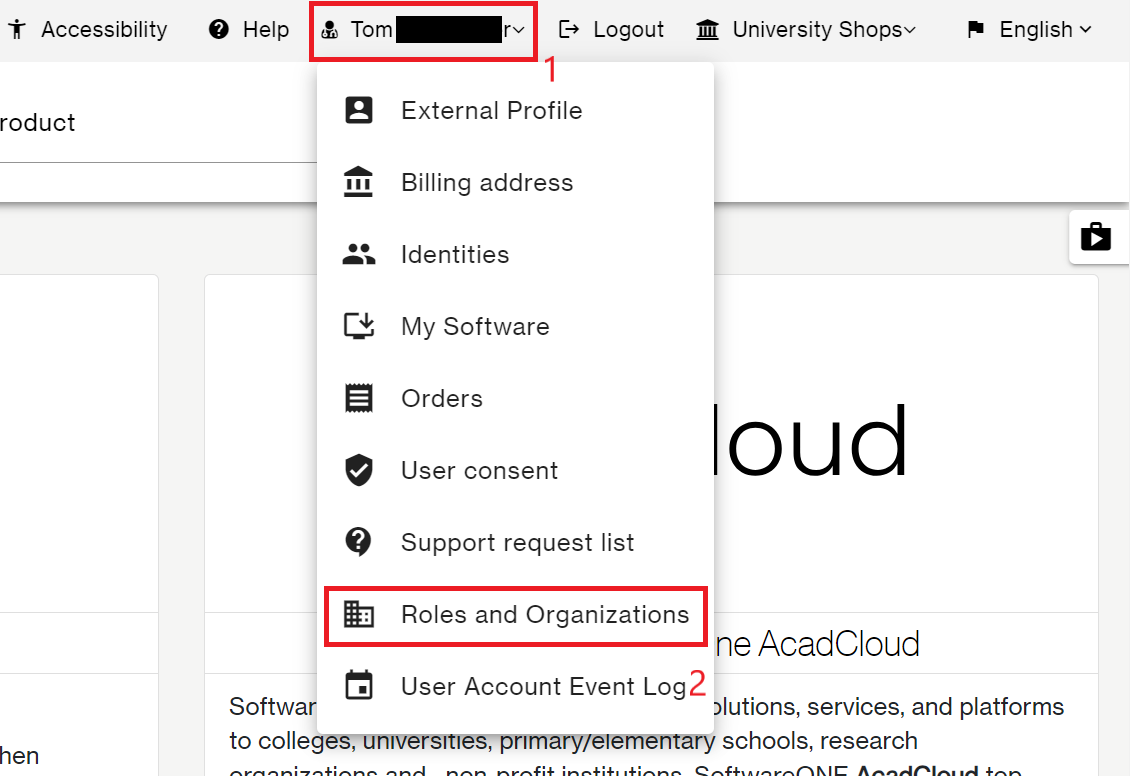This screenshot has width=1130, height=776.
Task: Click the Orders receipt icon
Action: (x=358, y=398)
